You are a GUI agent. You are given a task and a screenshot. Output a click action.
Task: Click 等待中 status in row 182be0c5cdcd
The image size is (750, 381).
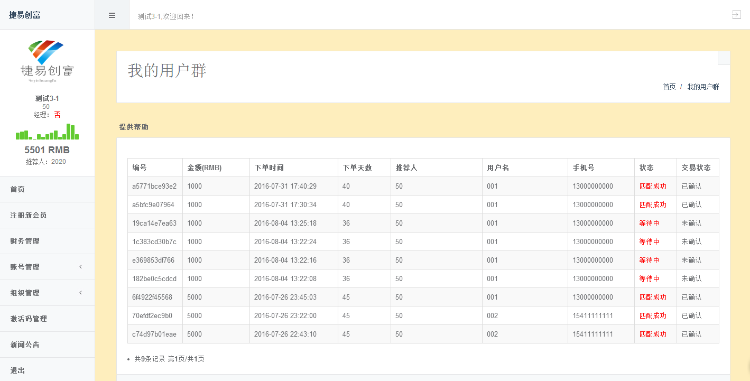[650, 279]
